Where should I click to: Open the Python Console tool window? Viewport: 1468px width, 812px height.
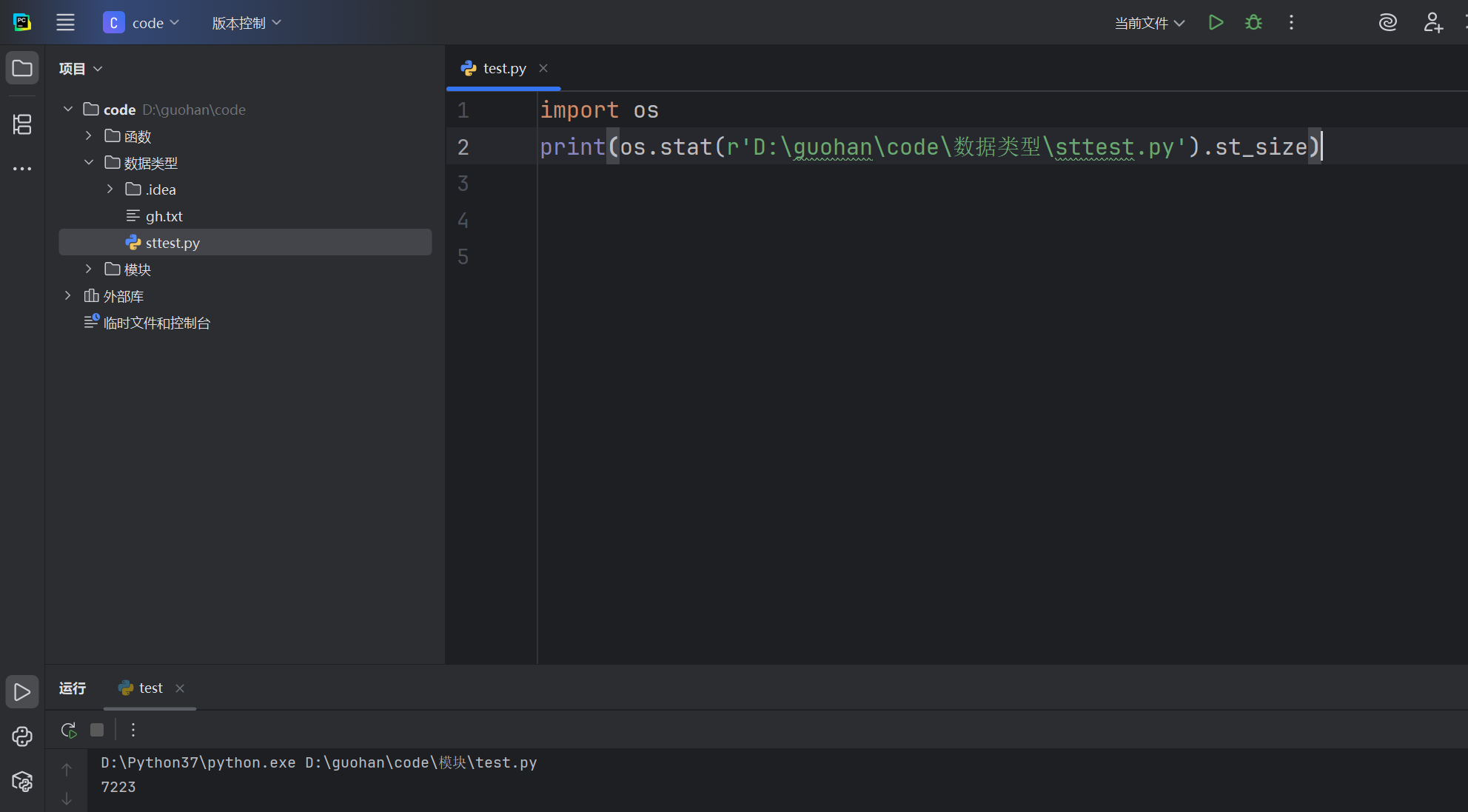point(22,736)
